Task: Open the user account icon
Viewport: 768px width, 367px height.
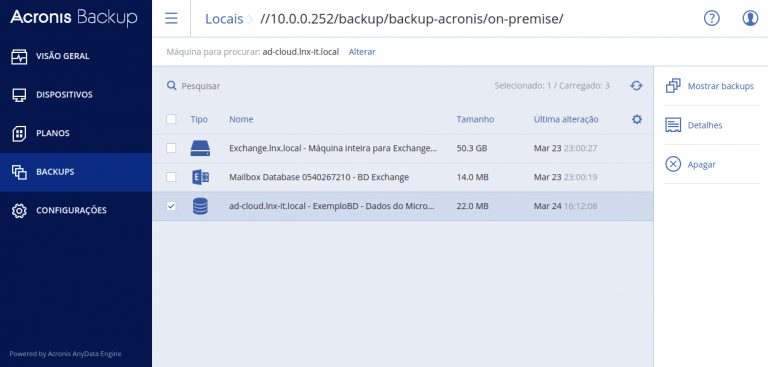Action: (750, 18)
